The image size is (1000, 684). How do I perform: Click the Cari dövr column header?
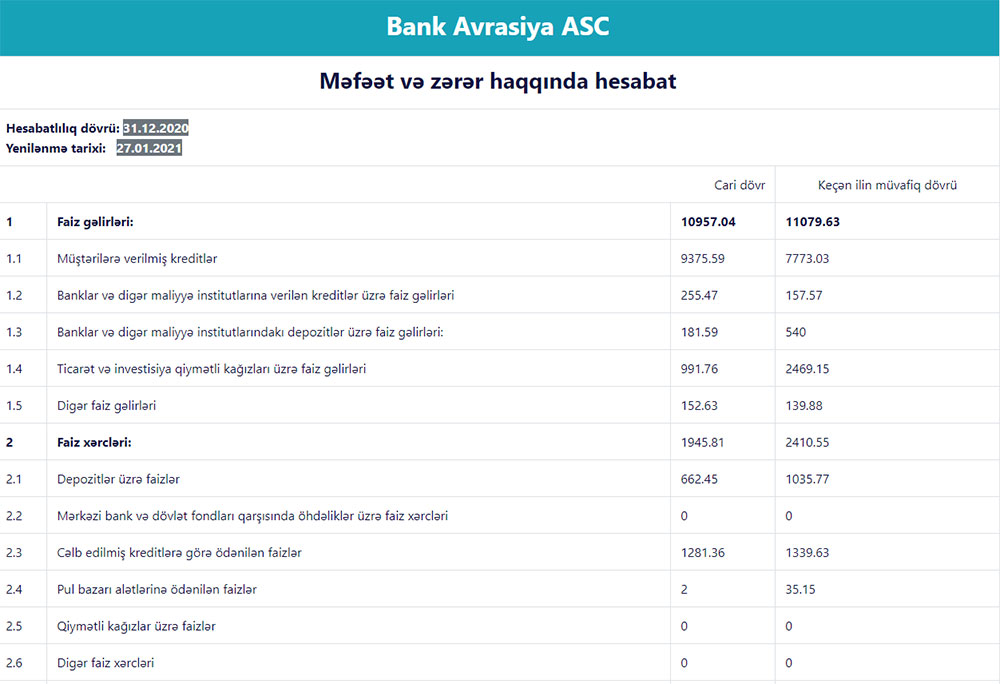739,185
